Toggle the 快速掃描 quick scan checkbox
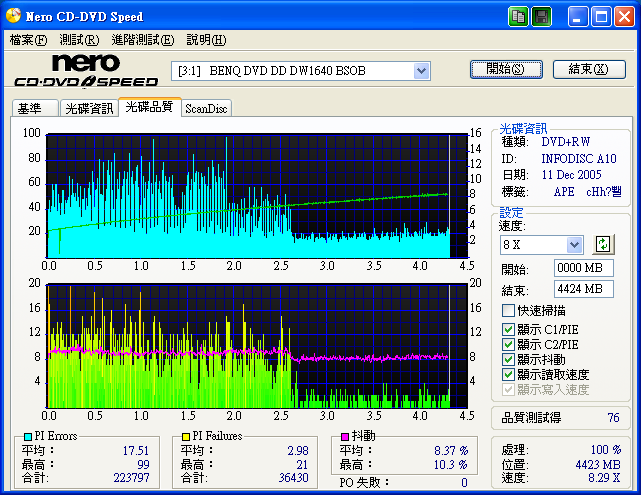 click(x=508, y=311)
